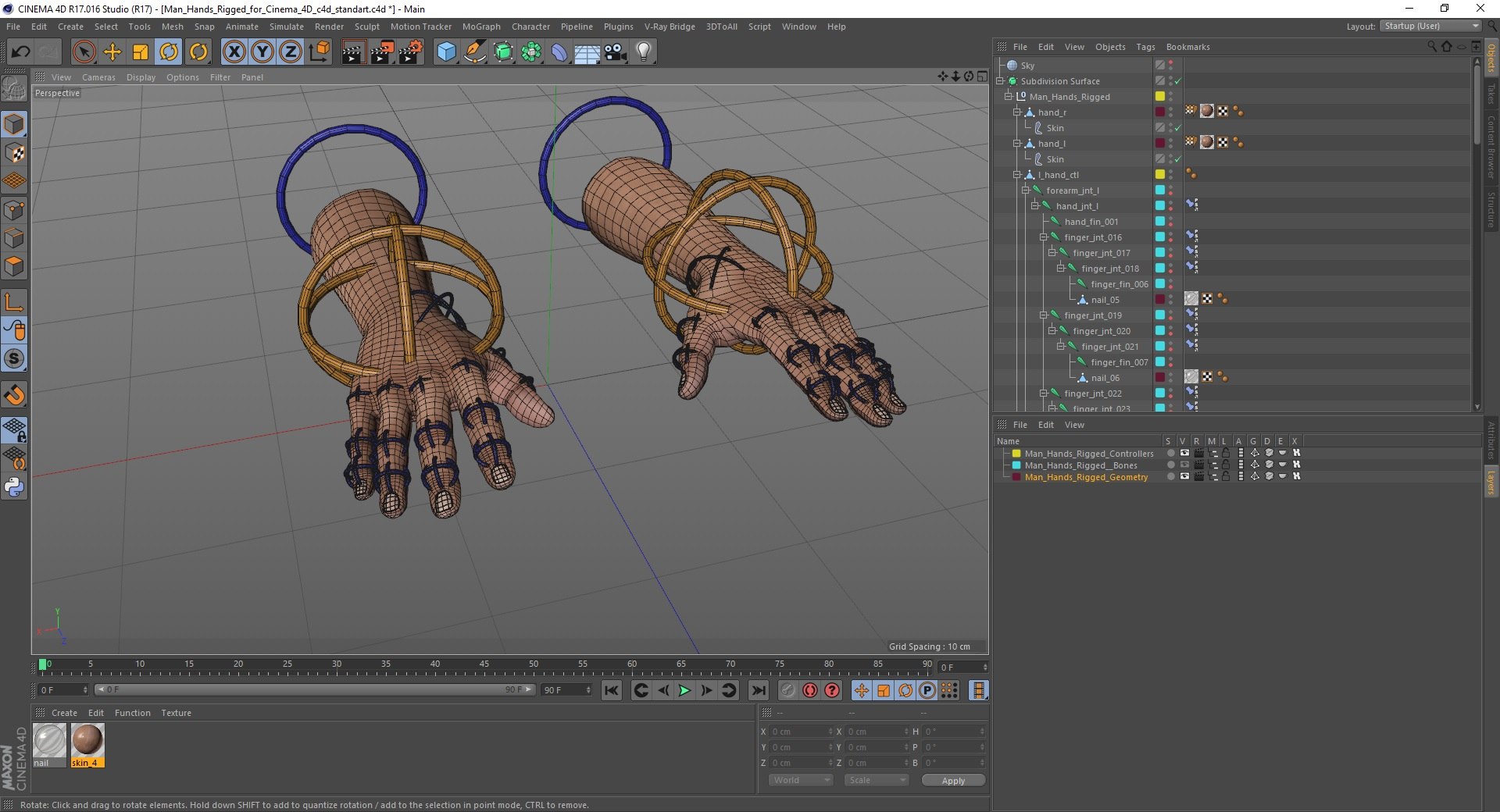Click the yellow layer color of Man_Hands_Rigged

1160,97
